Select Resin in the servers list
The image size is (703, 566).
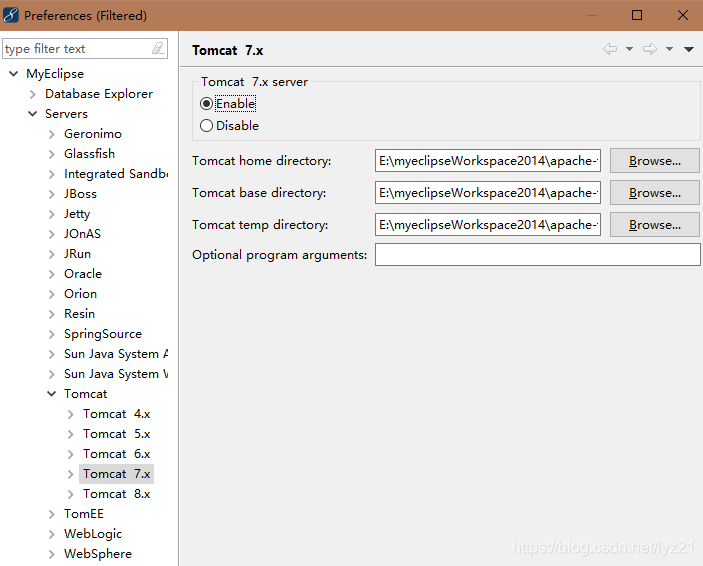79,314
